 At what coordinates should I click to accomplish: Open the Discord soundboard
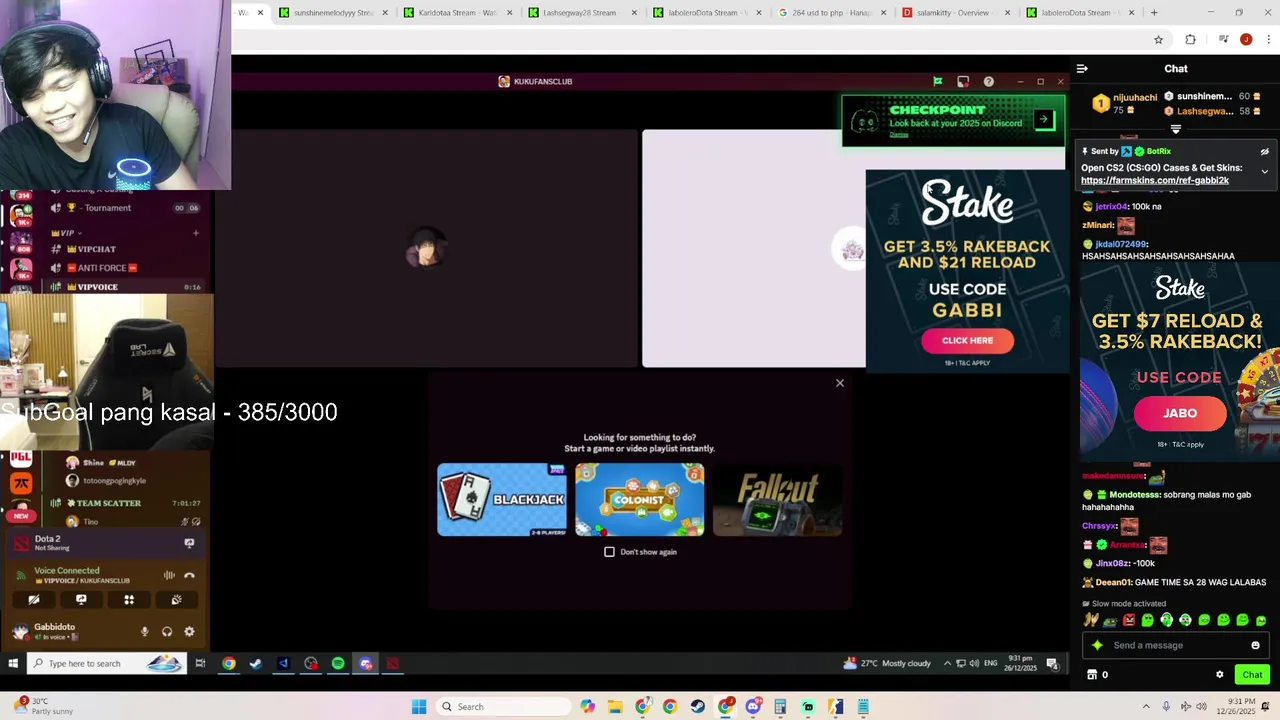[x=176, y=600]
